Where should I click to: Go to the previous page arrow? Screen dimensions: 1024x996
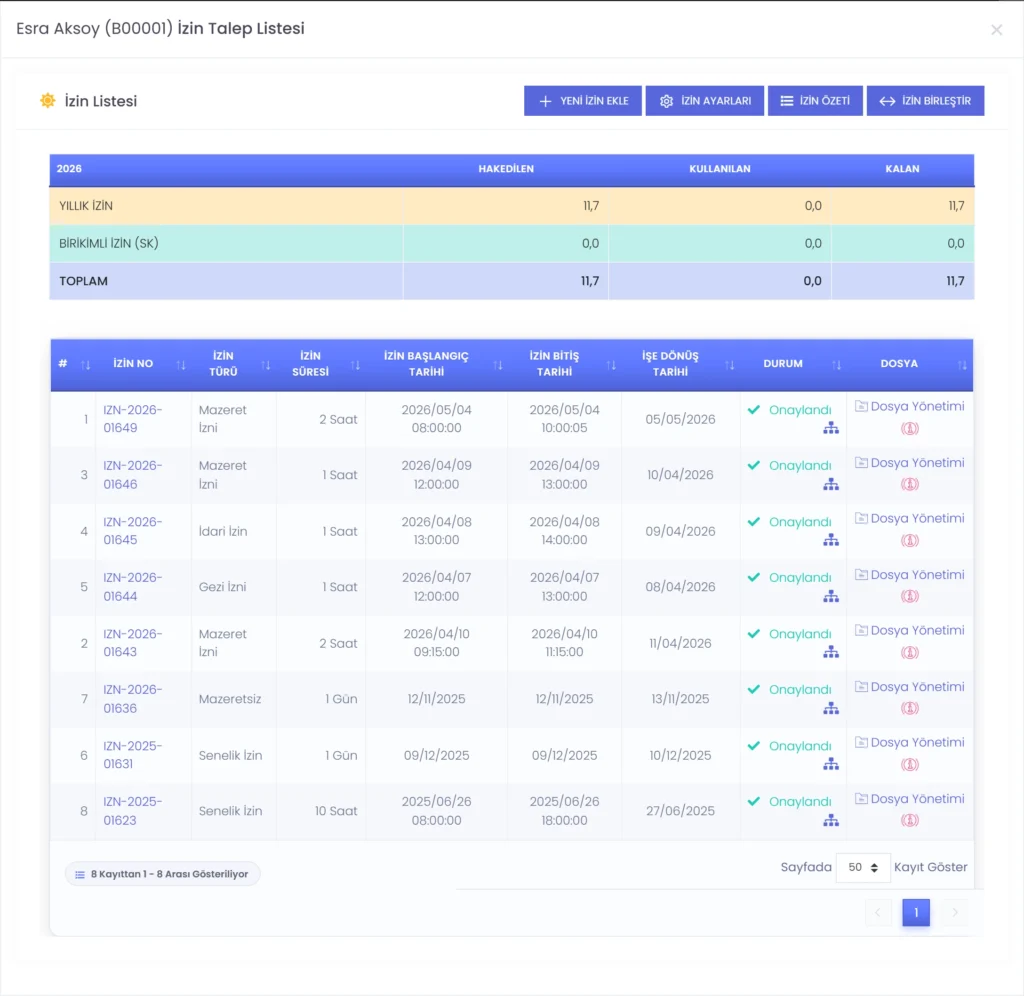pos(878,912)
